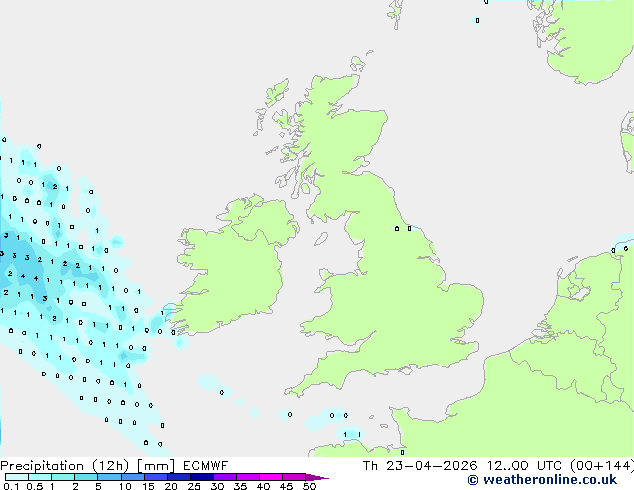Click the "(00+144)" forecast offset text
The width and height of the screenshot is (634, 490).
602,466
